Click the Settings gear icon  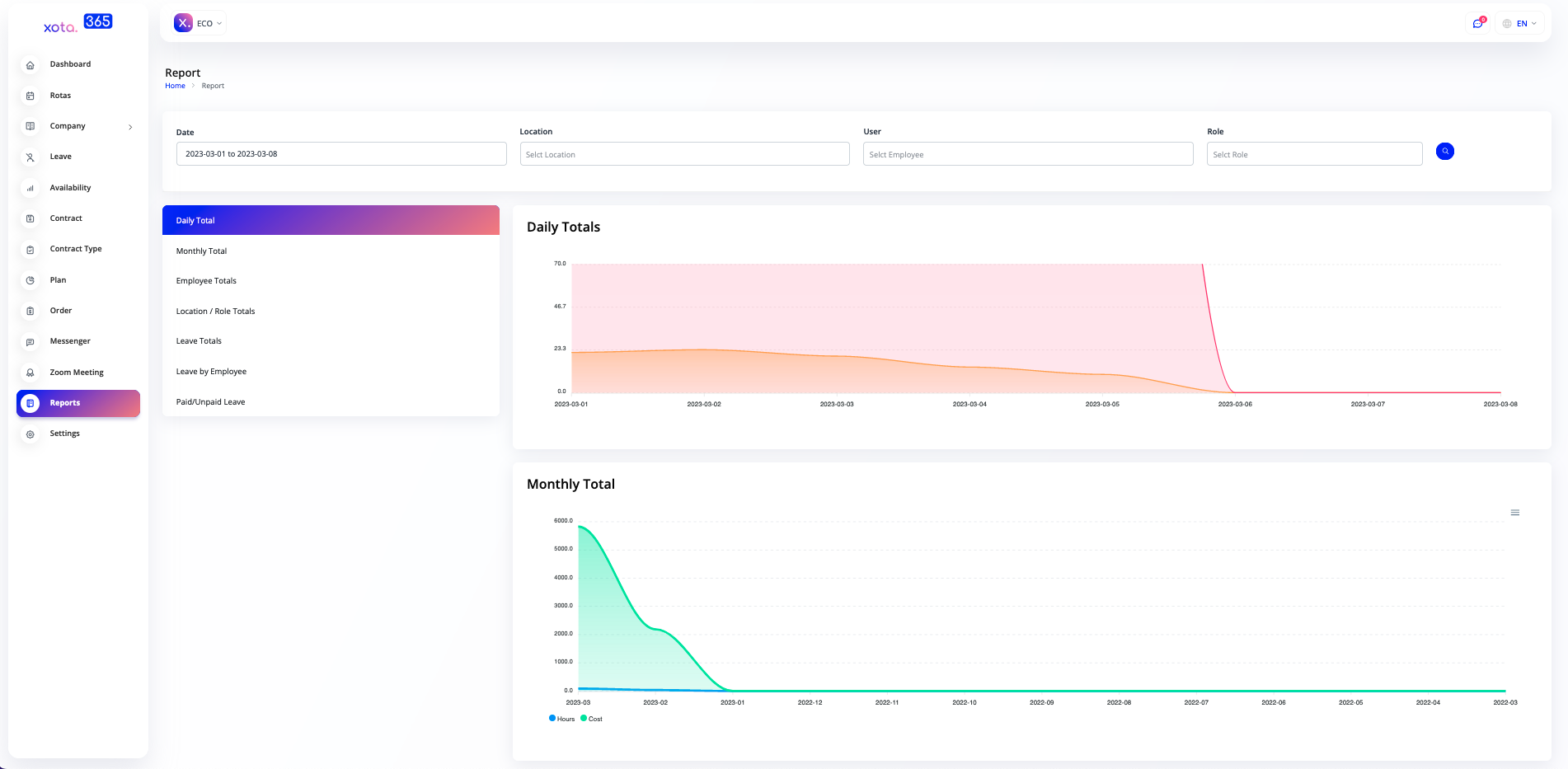point(31,434)
